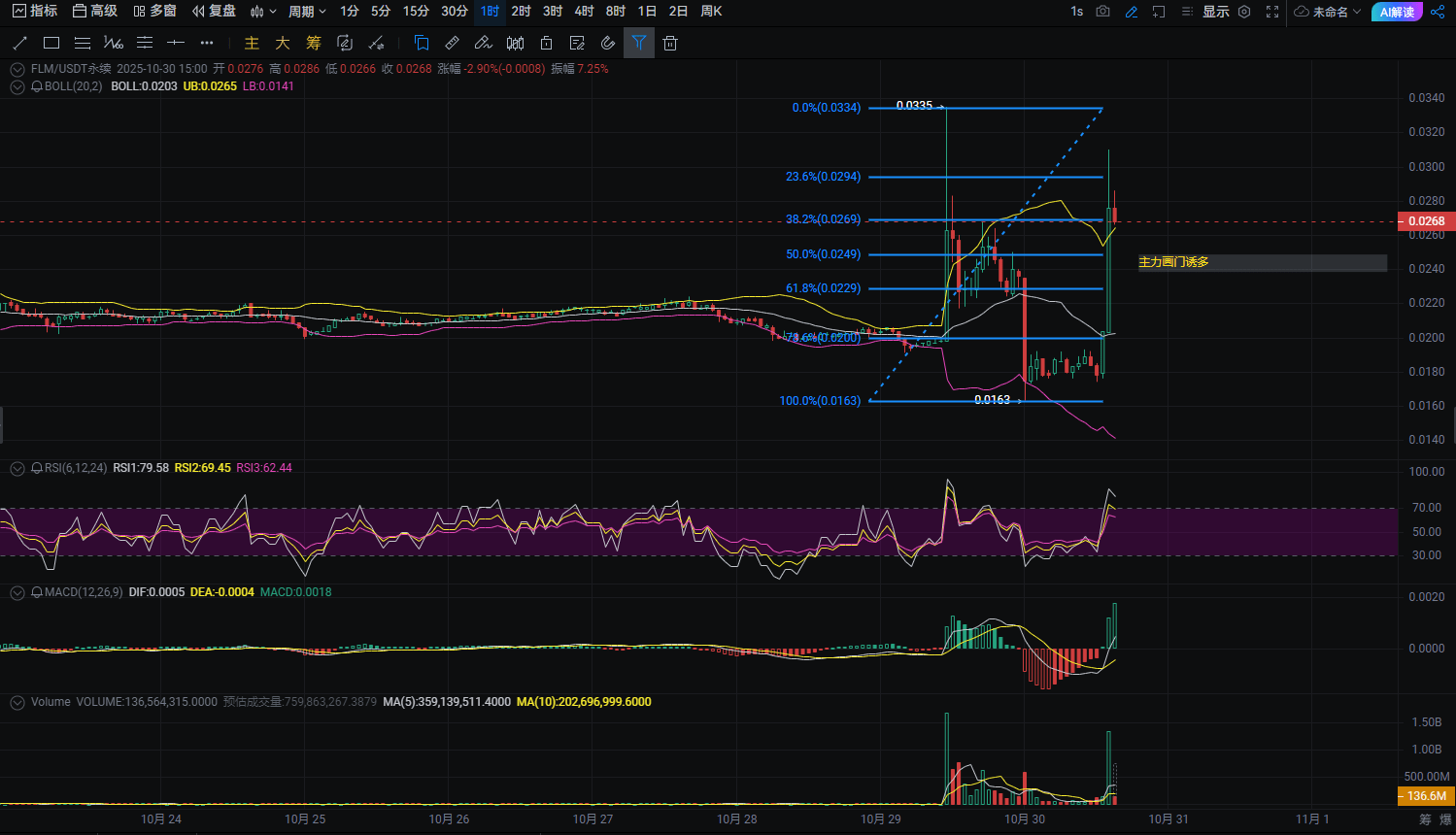This screenshot has height=835, width=1456.
Task: Open the hexagon settings icon
Action: click(1244, 12)
